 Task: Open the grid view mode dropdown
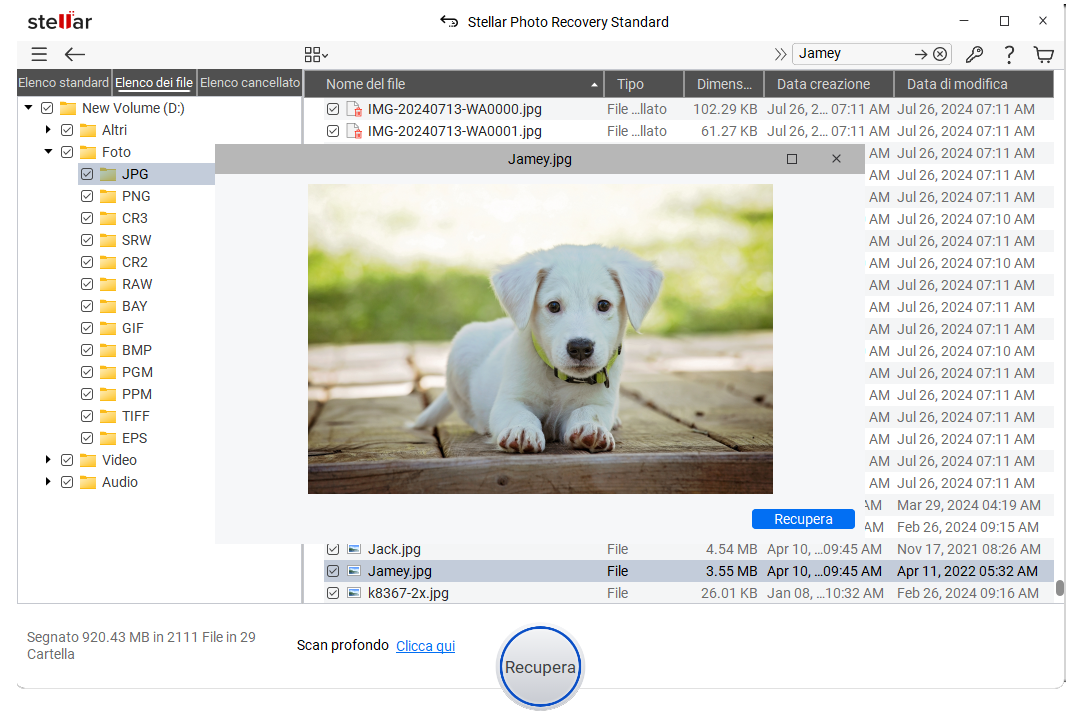click(x=316, y=55)
